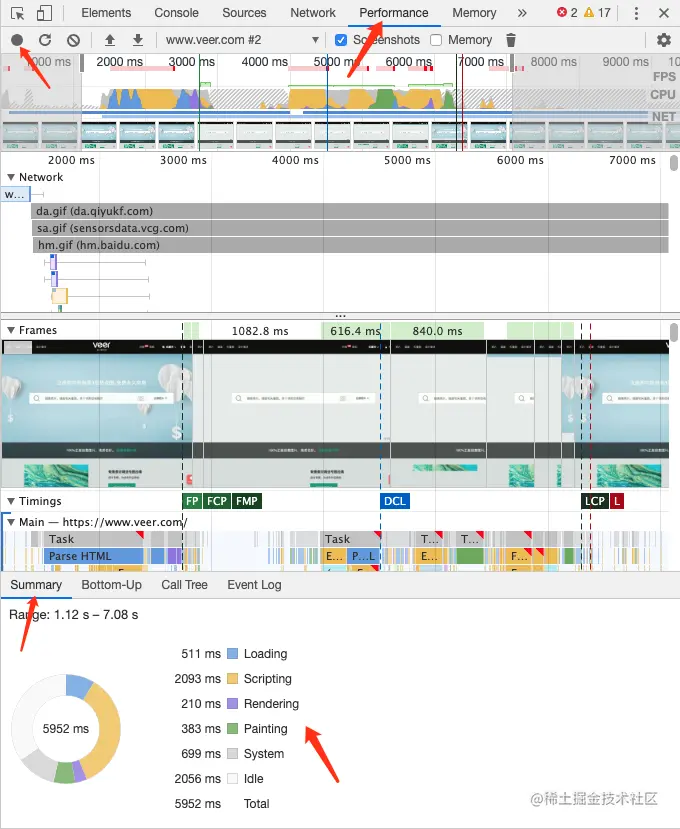This screenshot has height=829, width=680.
Task: Collapse the Frames section
Action: coord(11,330)
